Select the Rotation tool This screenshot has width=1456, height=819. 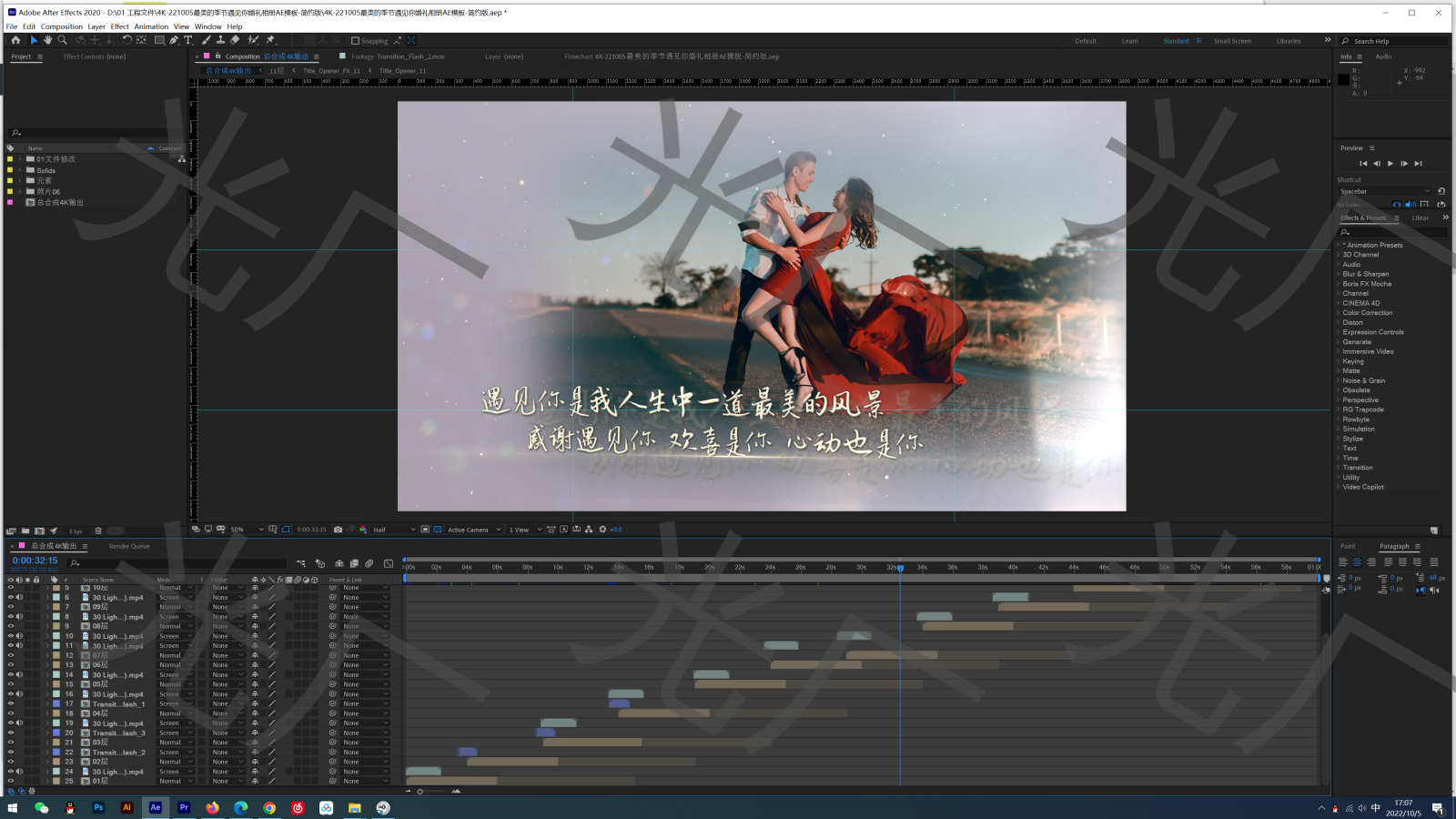pos(127,41)
